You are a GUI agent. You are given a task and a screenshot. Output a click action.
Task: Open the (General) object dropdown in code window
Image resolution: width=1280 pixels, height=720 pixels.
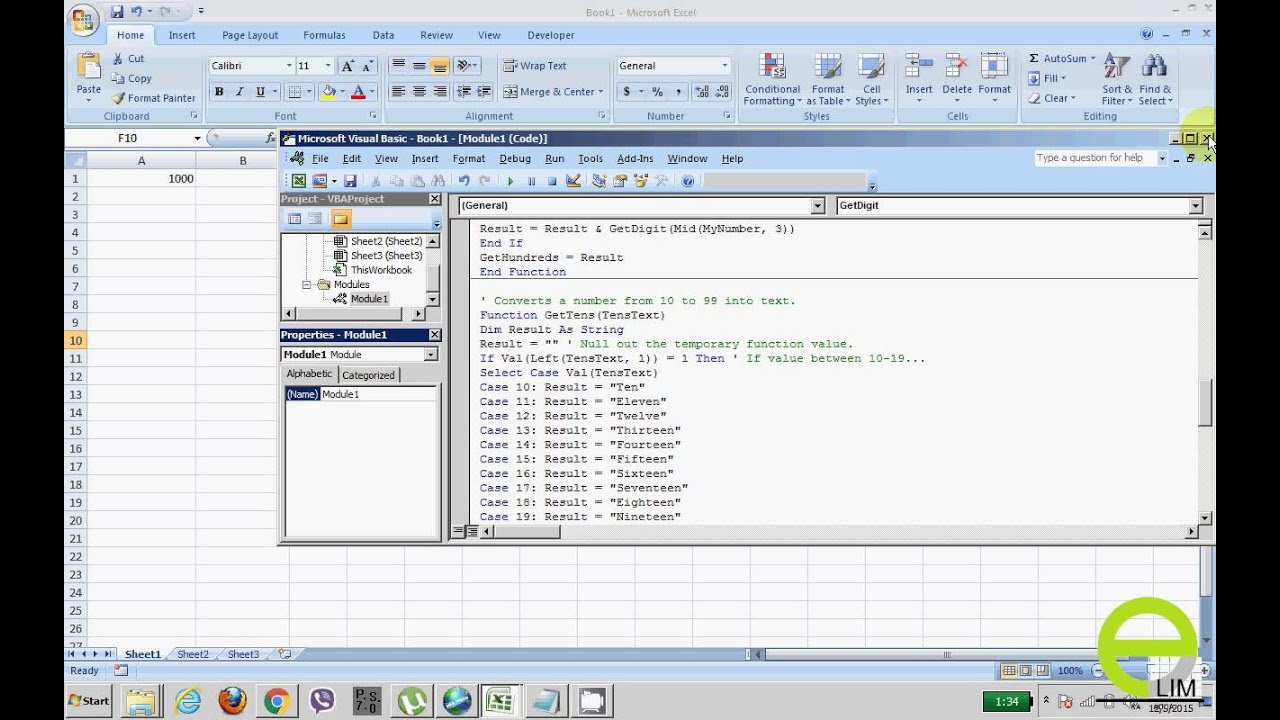pyautogui.click(x=817, y=205)
